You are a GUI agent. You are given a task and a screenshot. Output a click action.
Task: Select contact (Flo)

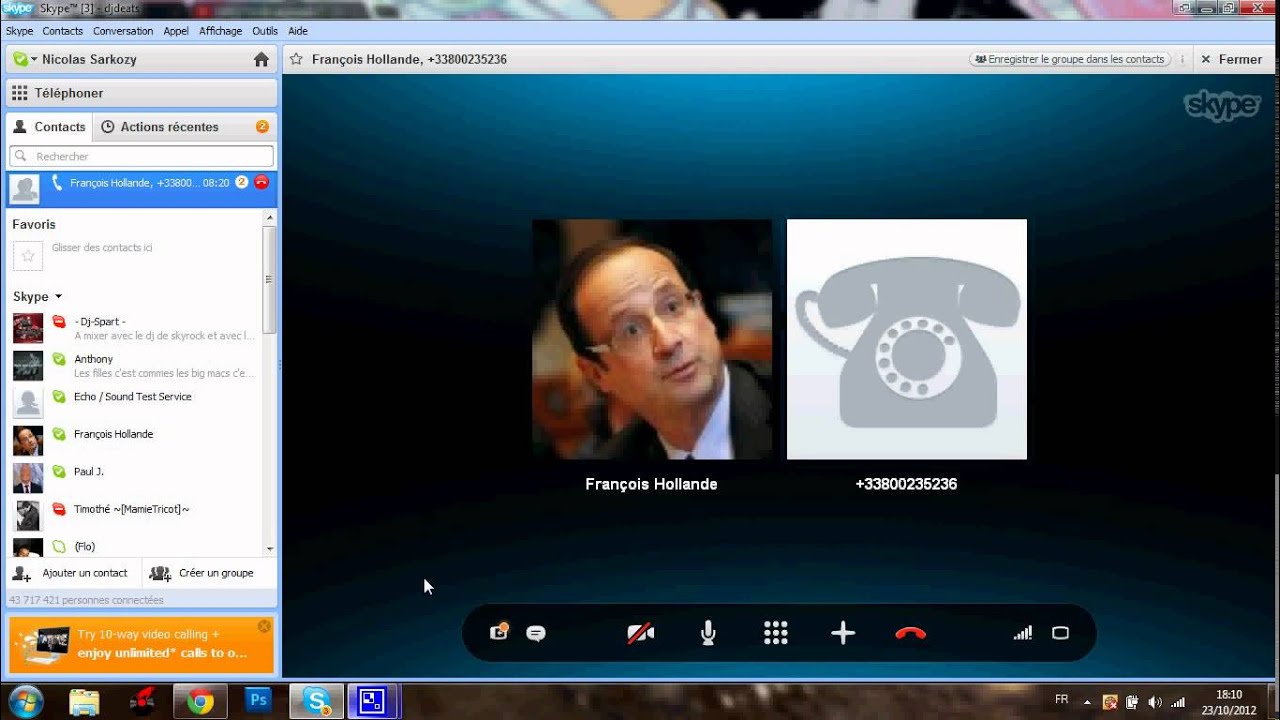[134, 546]
